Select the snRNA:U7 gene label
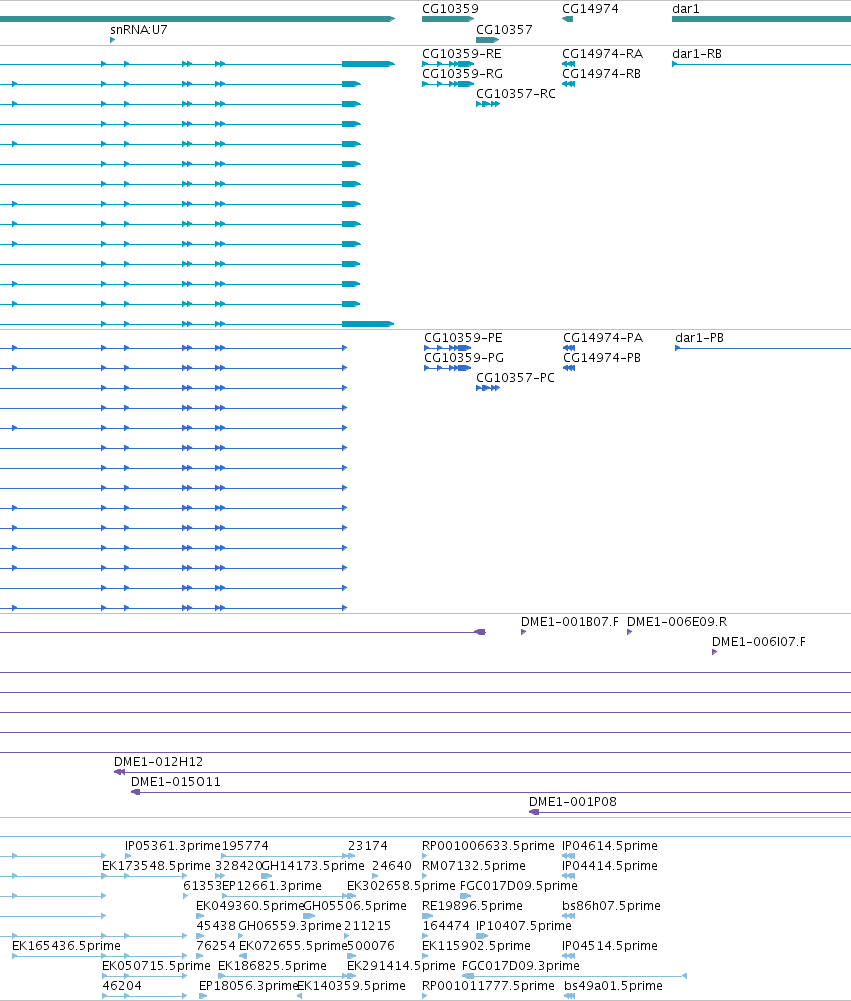The width and height of the screenshot is (851, 1001). 139,29
